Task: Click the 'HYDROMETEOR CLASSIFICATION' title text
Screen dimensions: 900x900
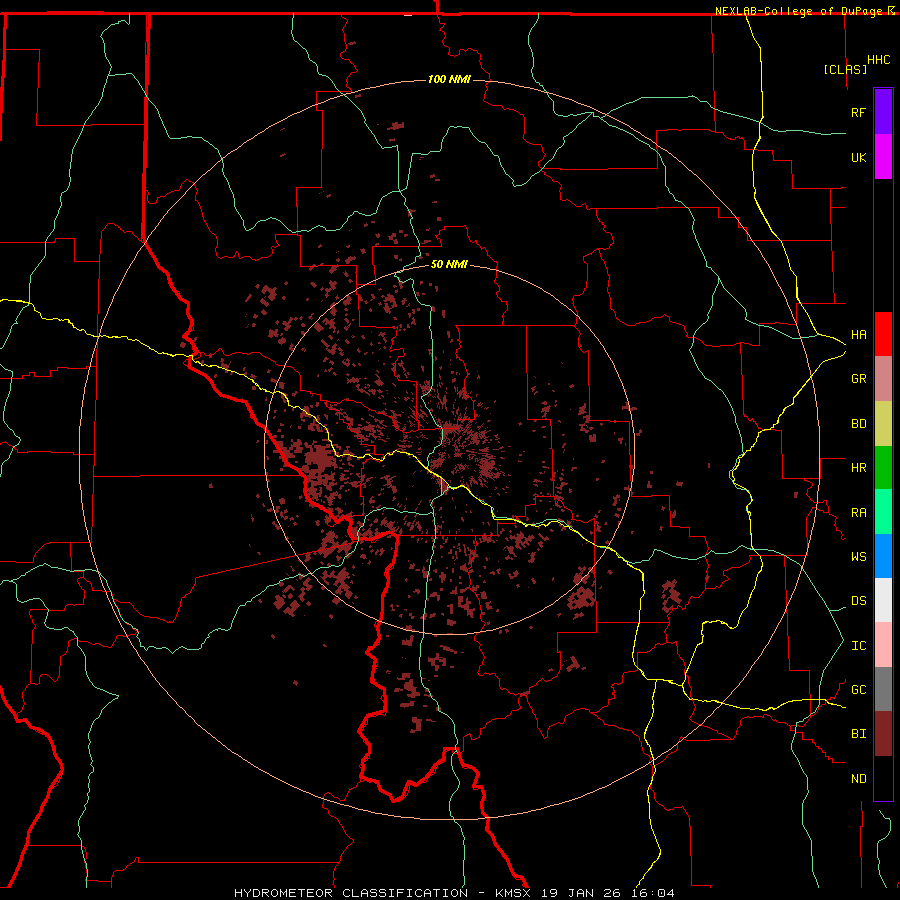Action: pyautogui.click(x=351, y=893)
